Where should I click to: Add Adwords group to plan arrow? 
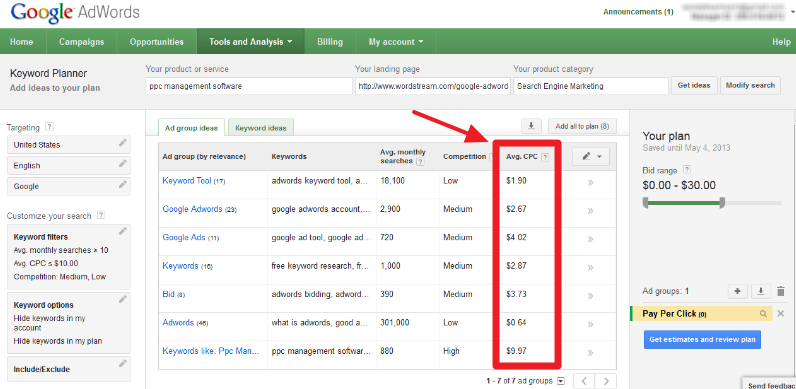click(x=590, y=324)
